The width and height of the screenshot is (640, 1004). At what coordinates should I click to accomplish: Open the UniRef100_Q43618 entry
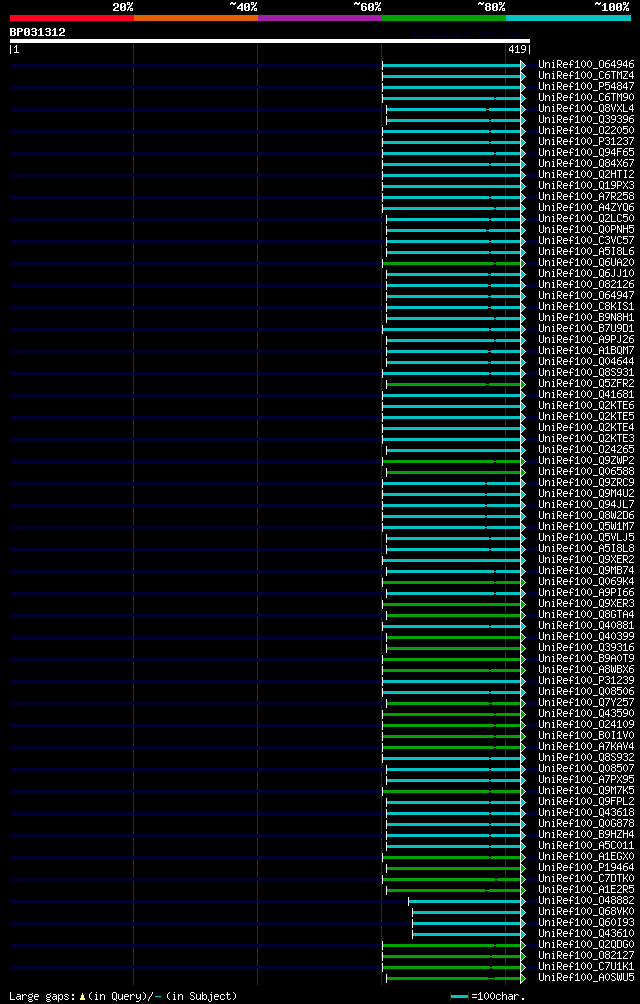coord(586,813)
